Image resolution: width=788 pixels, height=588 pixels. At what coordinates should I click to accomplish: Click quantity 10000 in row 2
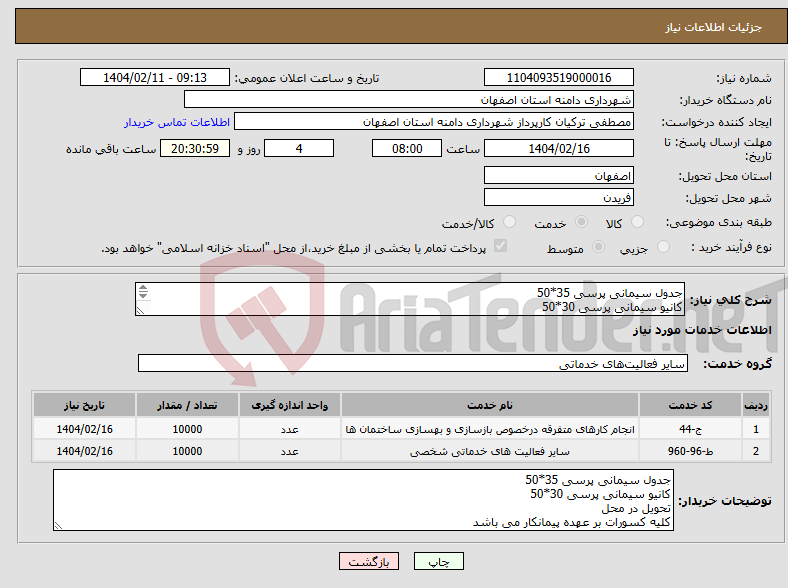(x=187, y=451)
